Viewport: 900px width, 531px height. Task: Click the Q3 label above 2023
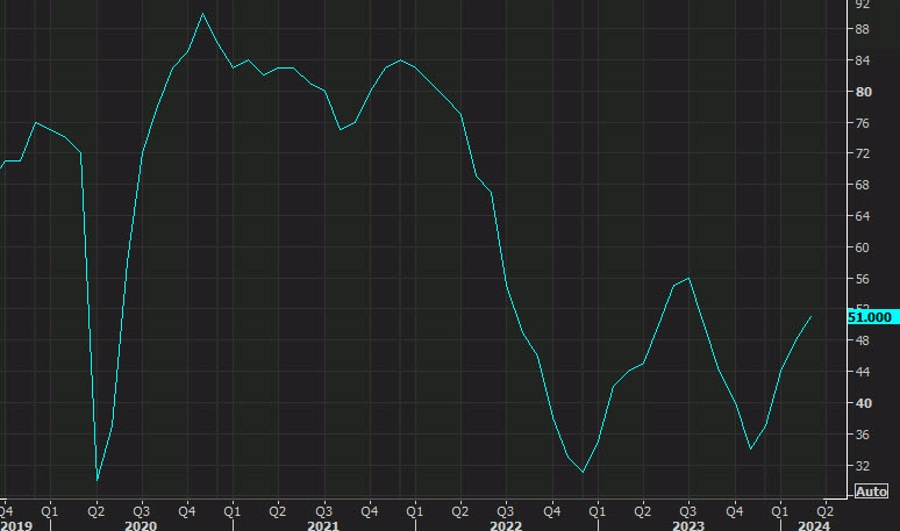(x=688, y=511)
